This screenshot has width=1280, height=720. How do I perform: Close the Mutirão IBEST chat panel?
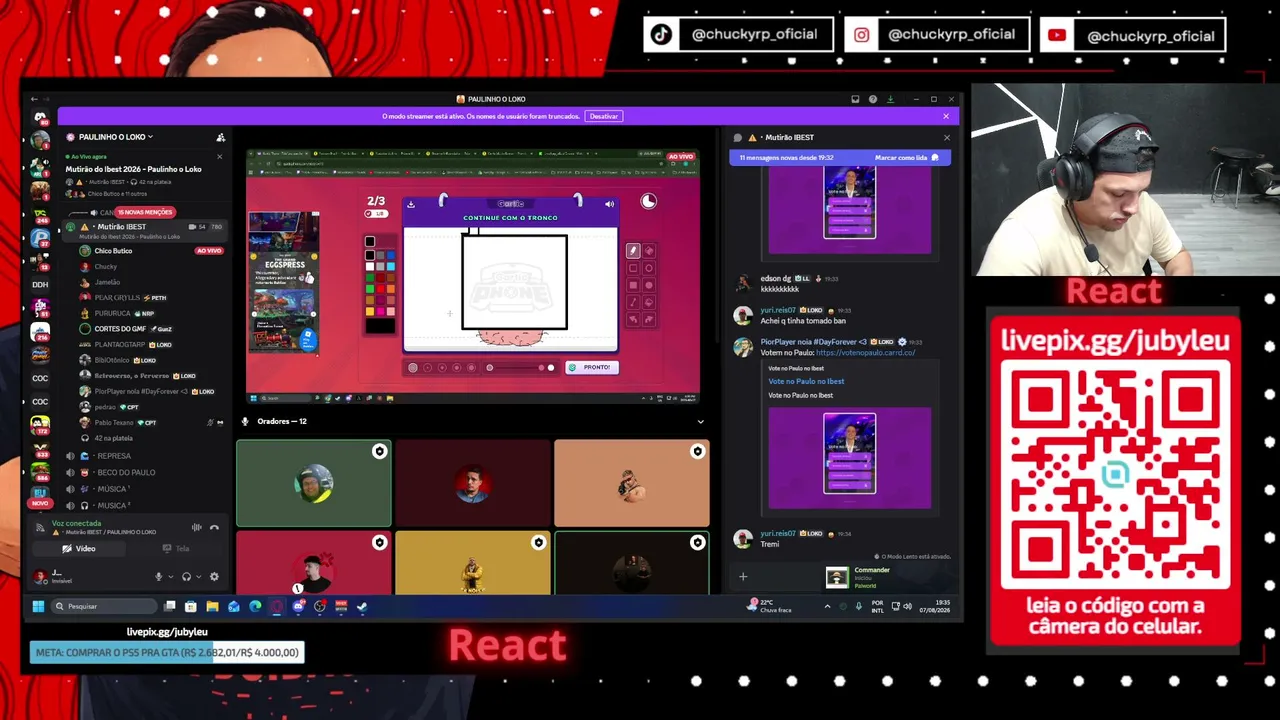pyautogui.click(x=947, y=137)
